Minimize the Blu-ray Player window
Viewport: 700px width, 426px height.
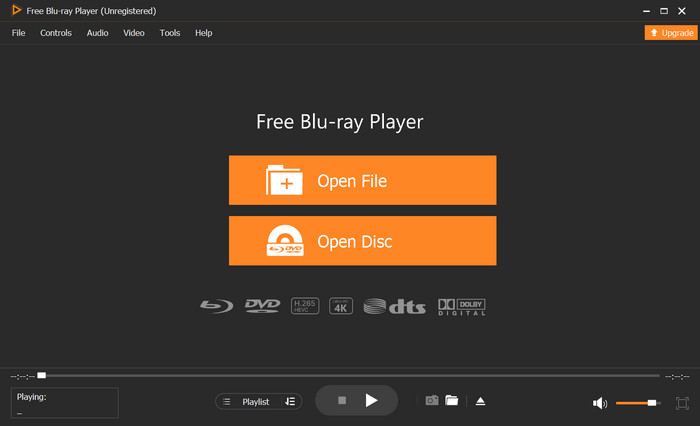[x=646, y=11]
